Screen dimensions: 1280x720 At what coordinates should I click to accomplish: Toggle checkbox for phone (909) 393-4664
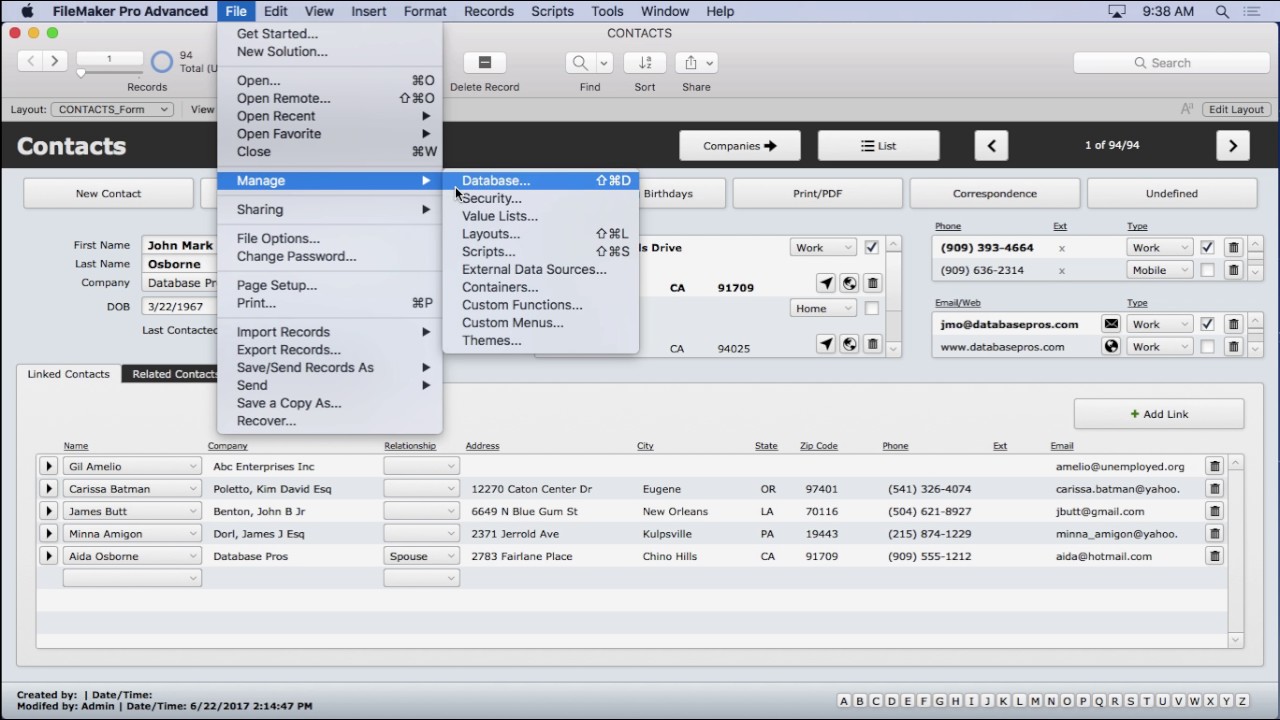[x=1208, y=247]
